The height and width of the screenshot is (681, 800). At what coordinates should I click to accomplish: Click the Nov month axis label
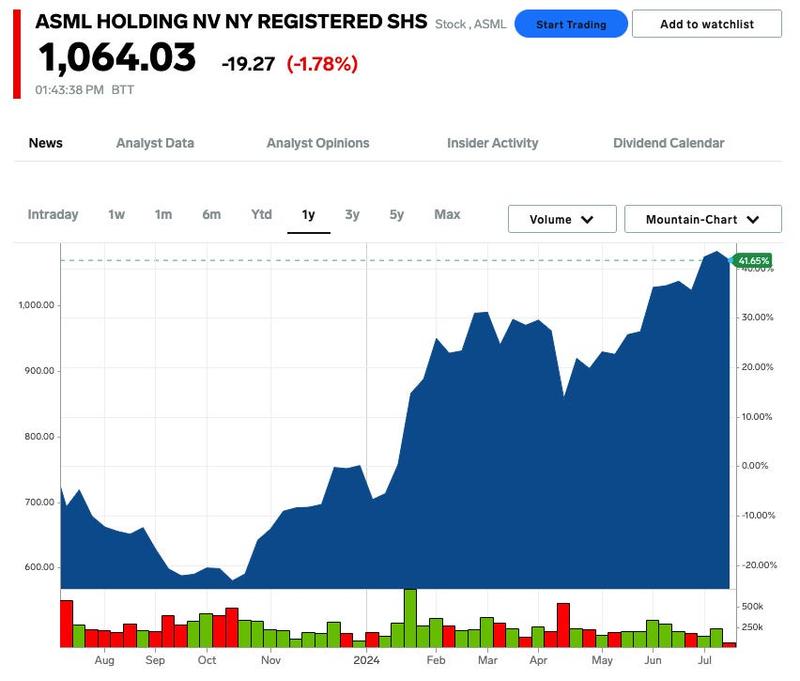pyautogui.click(x=271, y=660)
